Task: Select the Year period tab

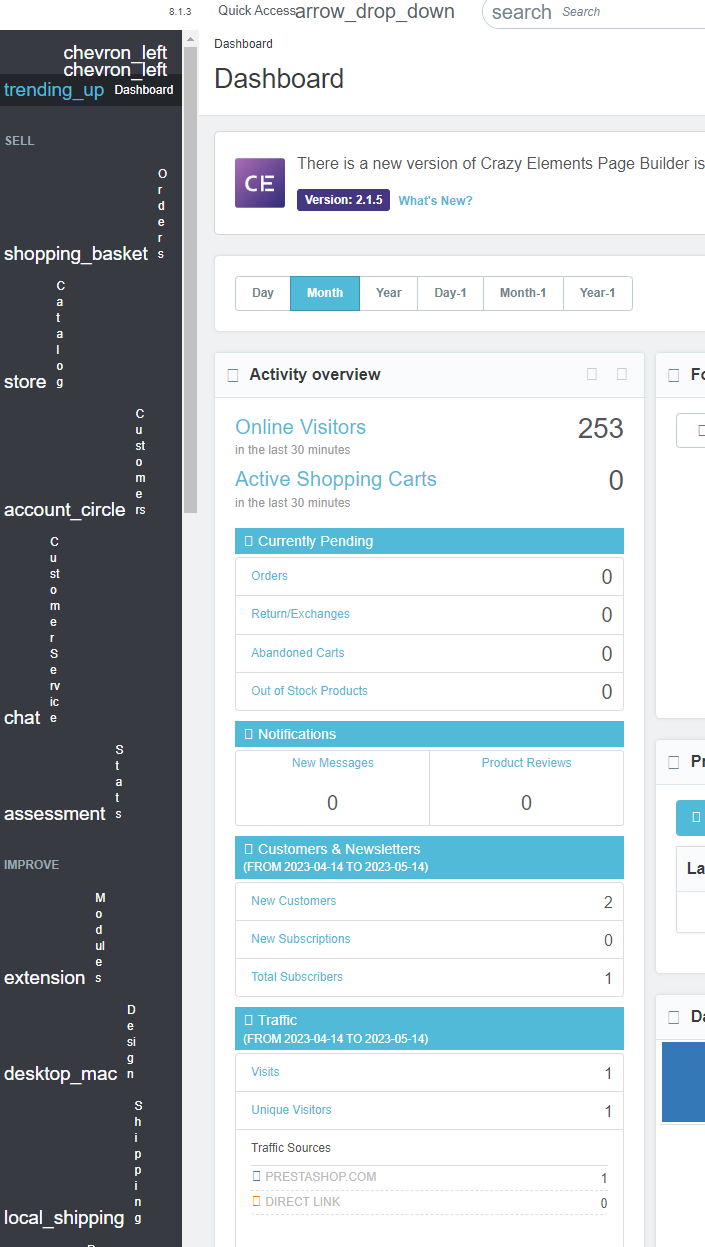Action: click(x=389, y=293)
